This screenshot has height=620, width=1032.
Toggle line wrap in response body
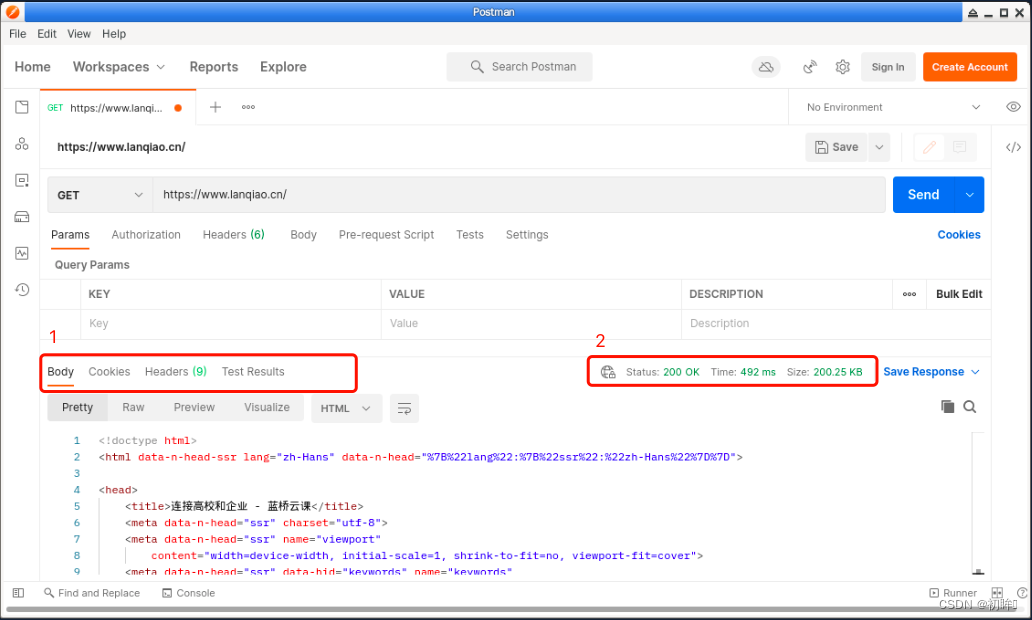pos(404,409)
